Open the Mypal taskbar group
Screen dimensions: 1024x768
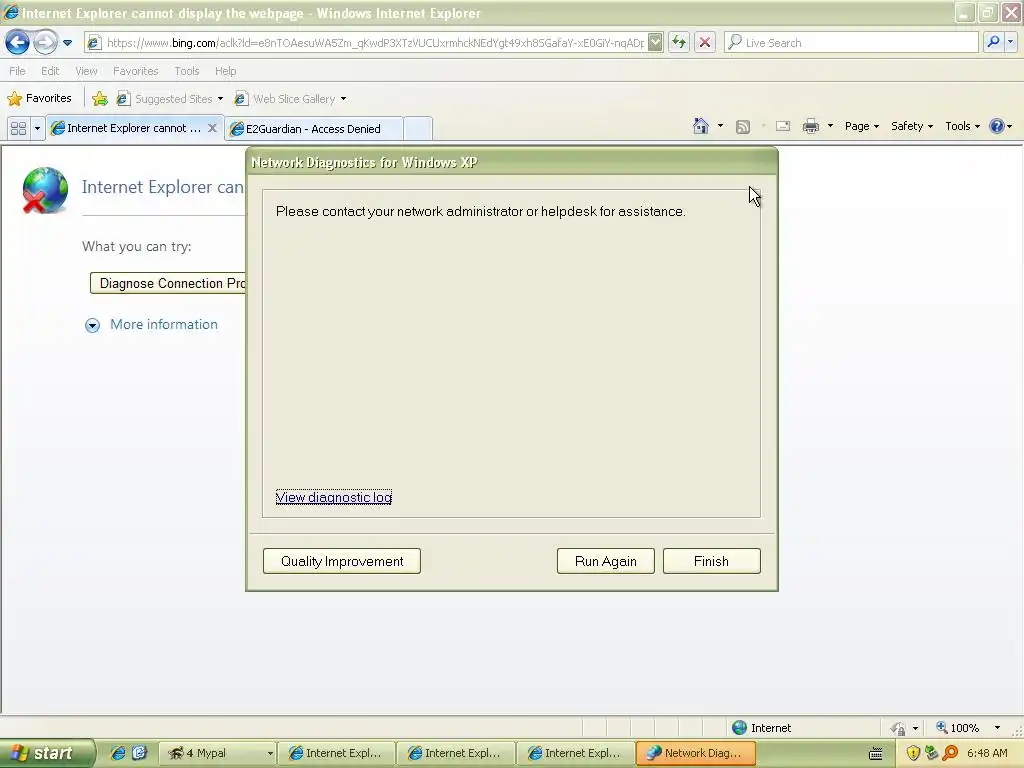[217, 753]
